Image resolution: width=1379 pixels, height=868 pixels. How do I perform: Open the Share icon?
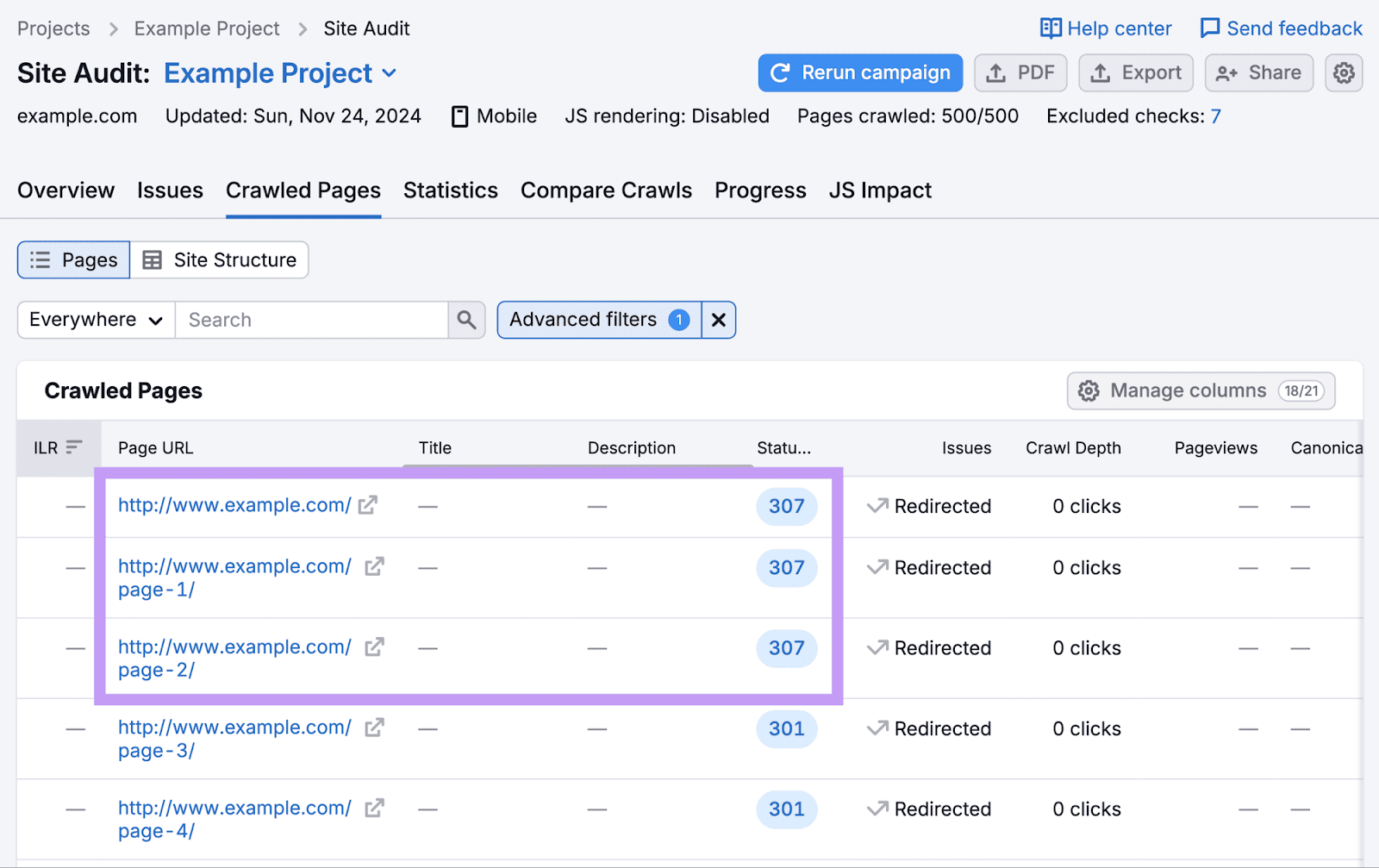(x=1227, y=73)
